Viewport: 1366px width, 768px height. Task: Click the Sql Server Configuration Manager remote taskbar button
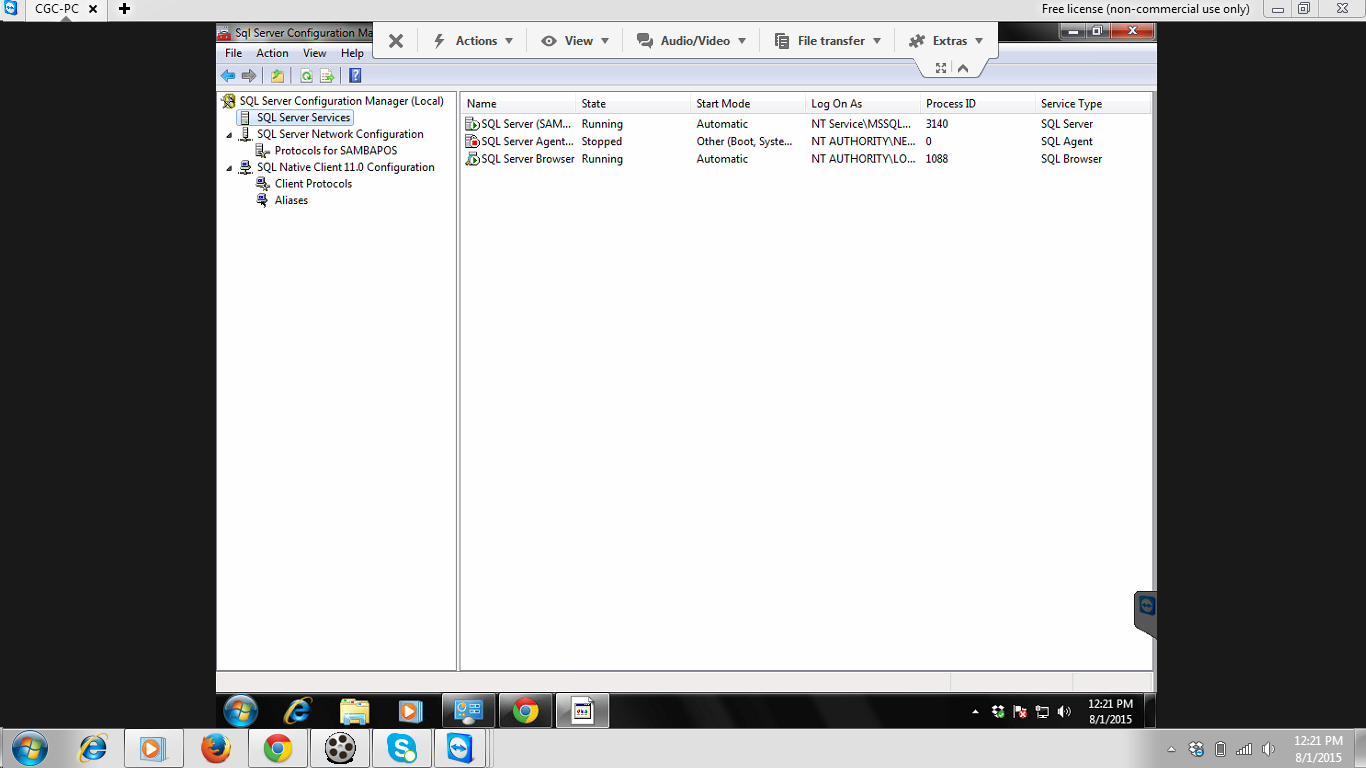[583, 711]
